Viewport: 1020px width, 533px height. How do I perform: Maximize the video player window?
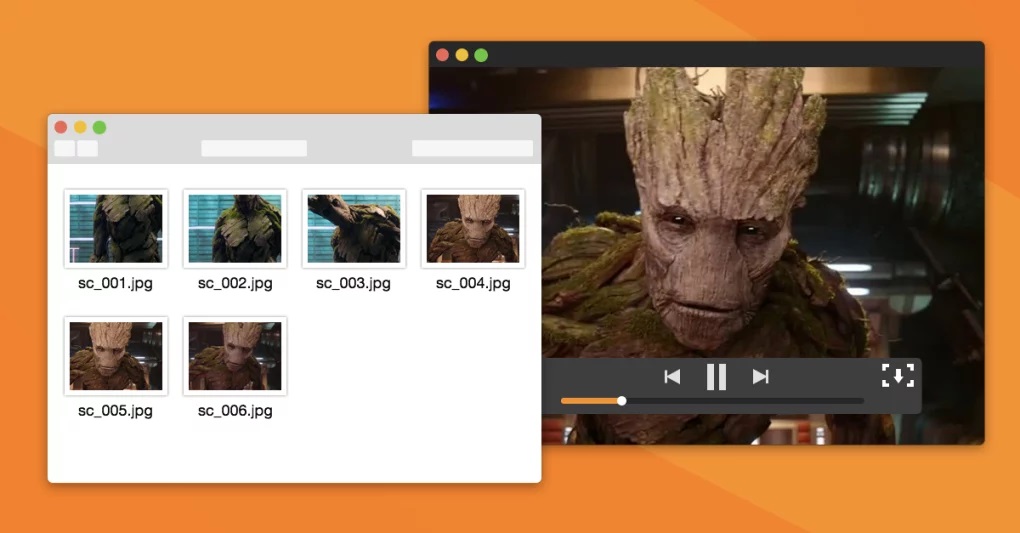tap(481, 55)
